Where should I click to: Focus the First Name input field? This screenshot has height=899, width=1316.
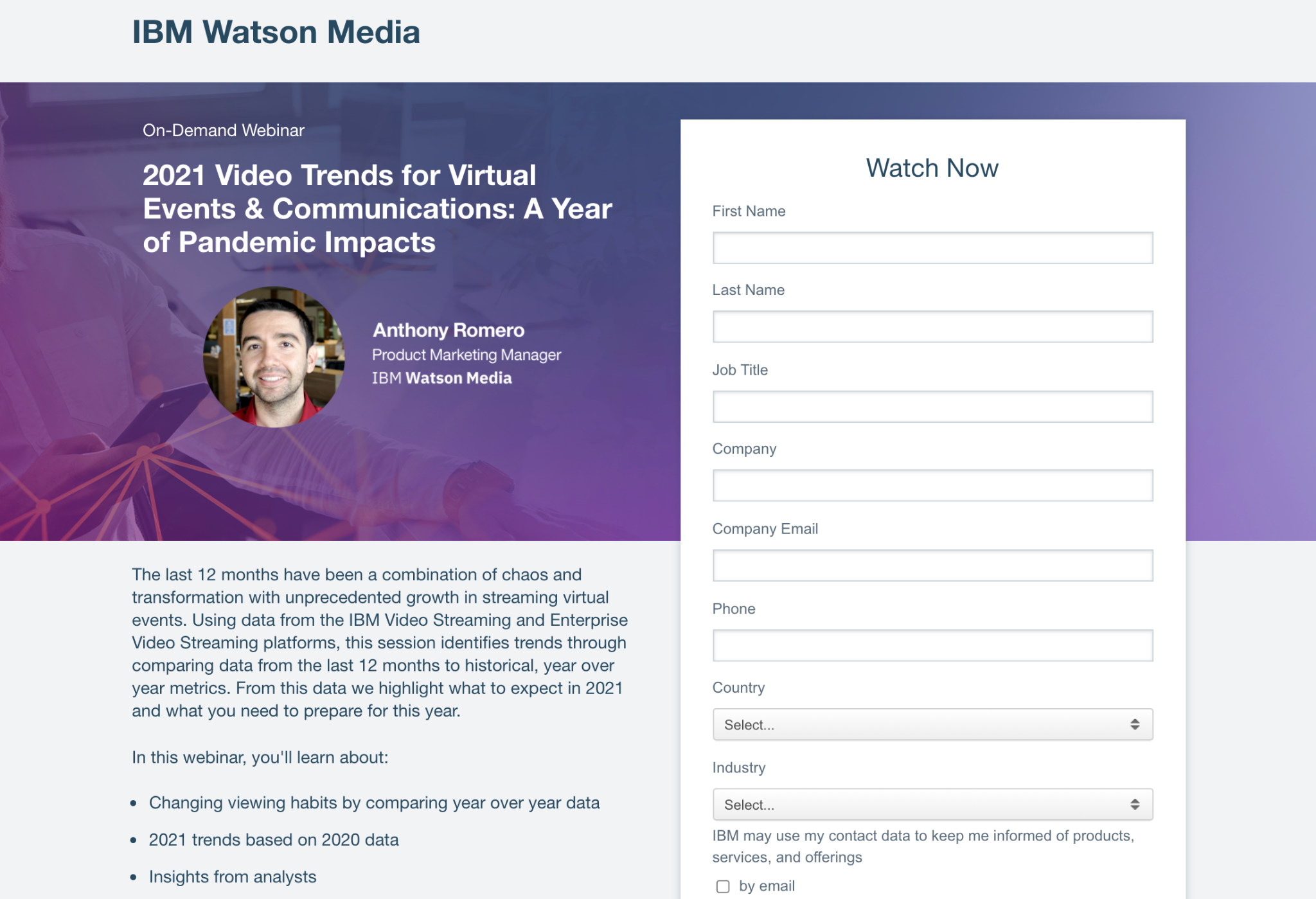932,248
